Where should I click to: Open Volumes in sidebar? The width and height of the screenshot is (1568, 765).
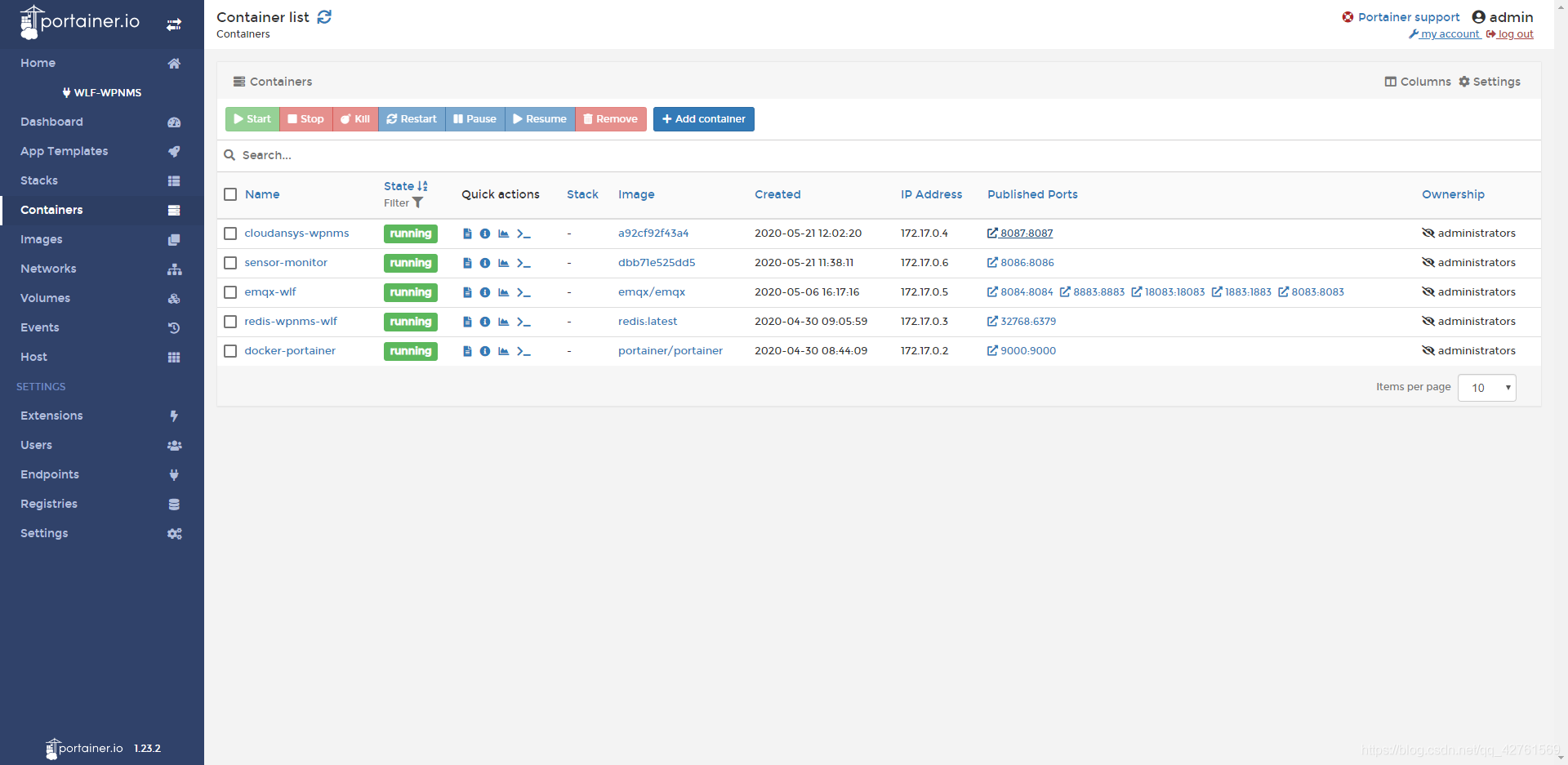point(102,298)
